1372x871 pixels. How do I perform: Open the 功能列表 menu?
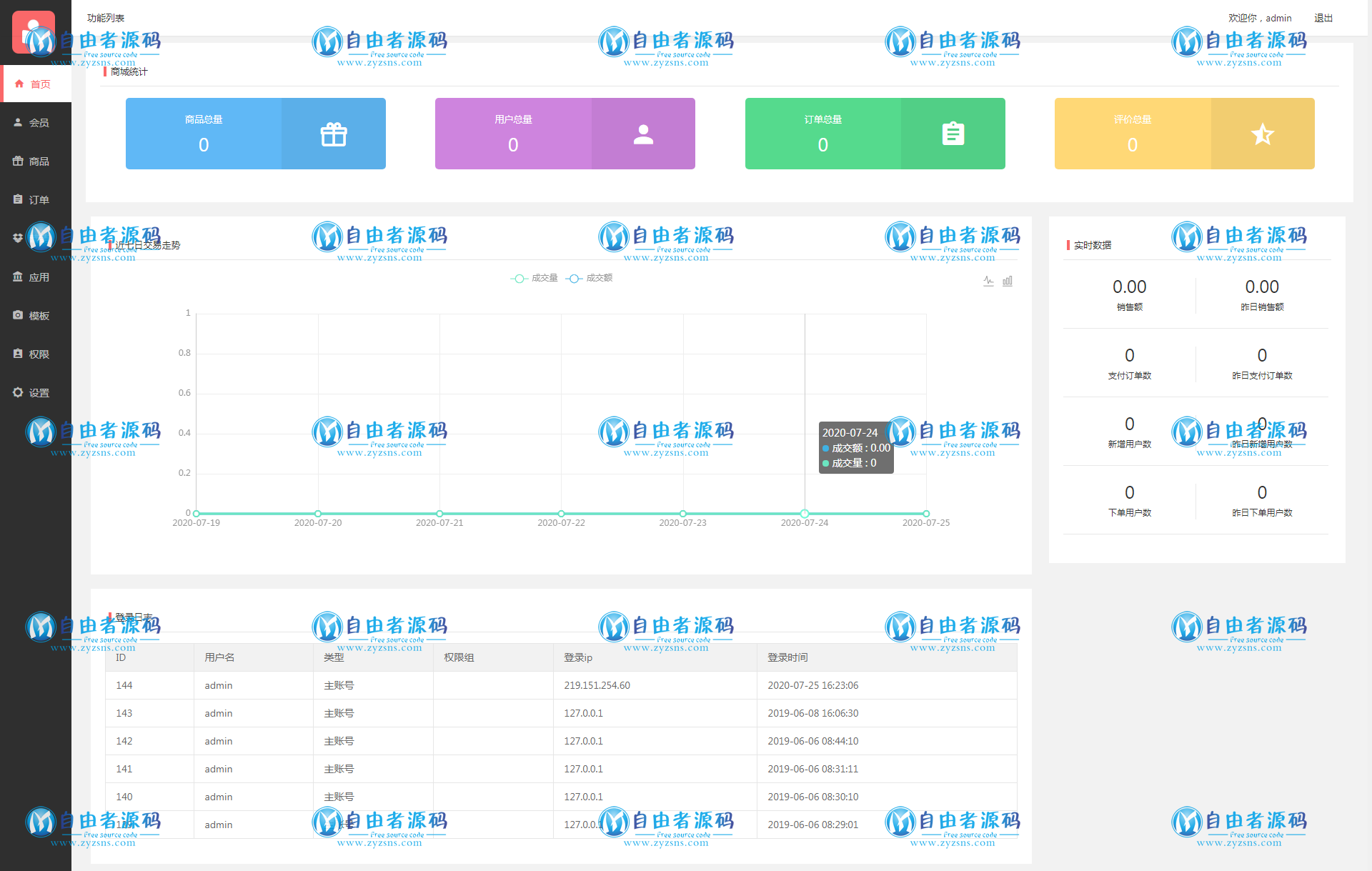tap(106, 18)
